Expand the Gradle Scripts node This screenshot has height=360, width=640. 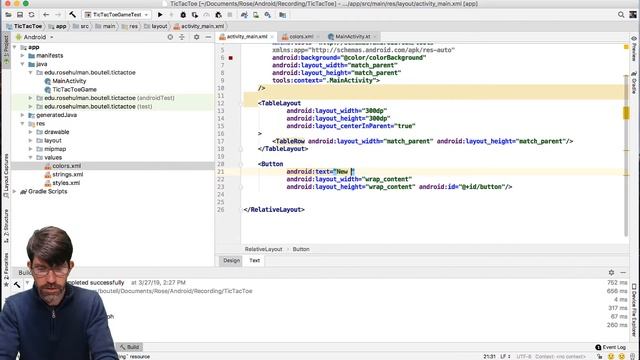click(x=15, y=191)
